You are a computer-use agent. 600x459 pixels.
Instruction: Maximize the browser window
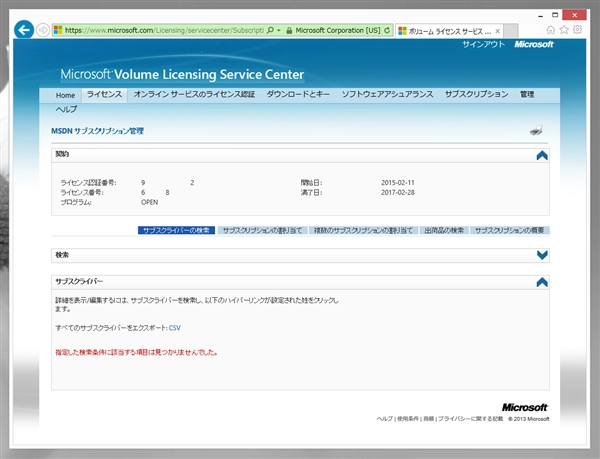(x=555, y=15)
